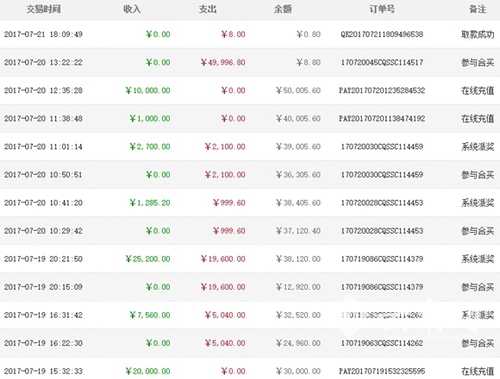This screenshot has width=500, height=379.
Task: Click the expense amount ¥49,996.80
Action: pyautogui.click(x=223, y=62)
